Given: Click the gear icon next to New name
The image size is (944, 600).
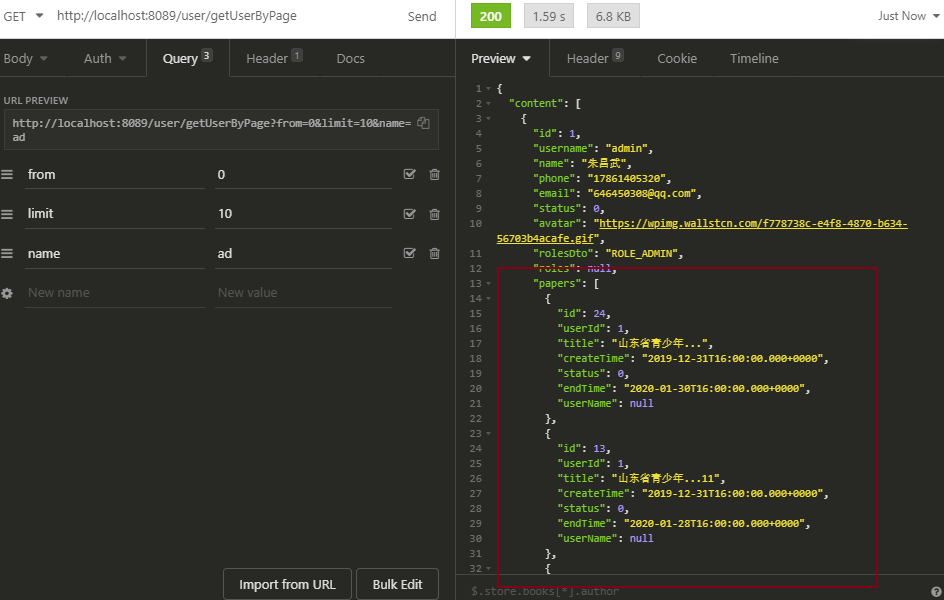Looking at the screenshot, I should point(8,293).
